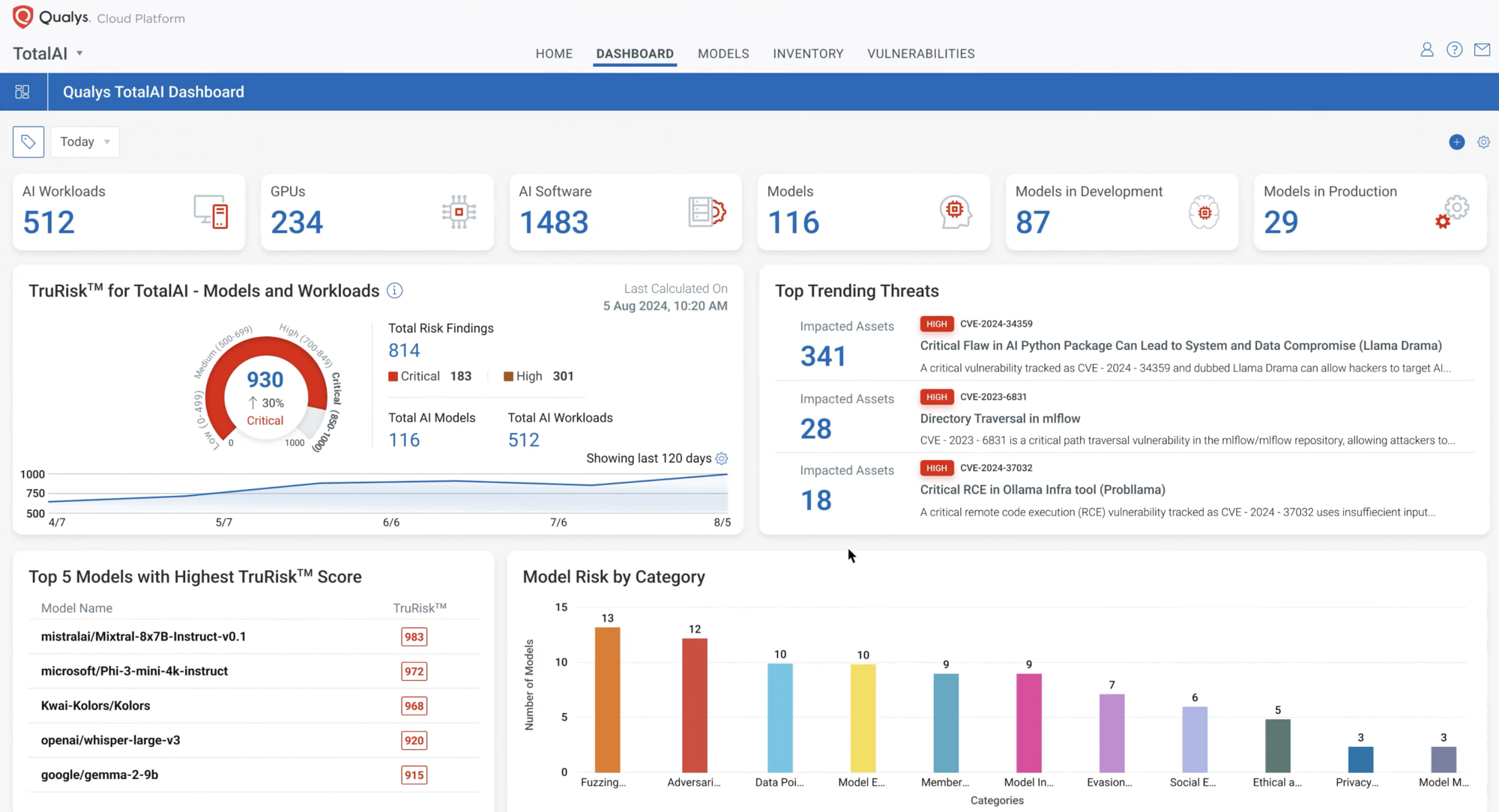Open the 120 days range settings gear

[x=722, y=458]
